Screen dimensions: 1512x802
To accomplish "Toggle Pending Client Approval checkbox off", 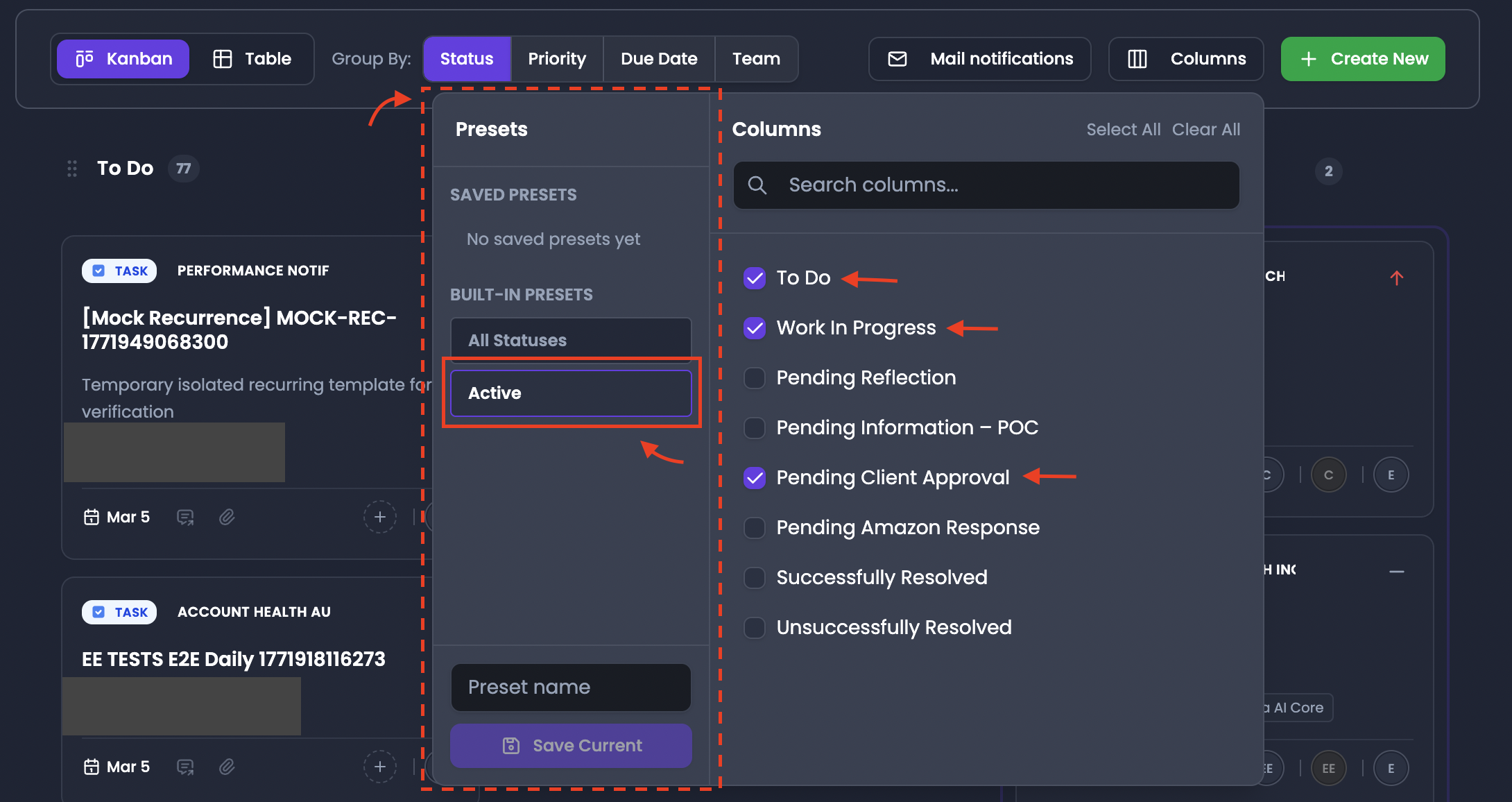I will [755, 478].
